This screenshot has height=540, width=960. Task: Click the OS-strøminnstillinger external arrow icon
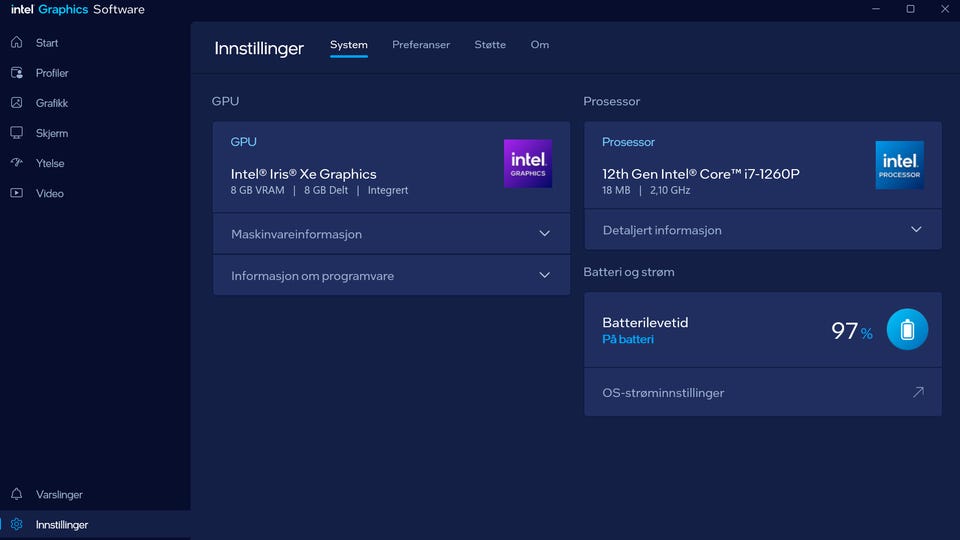918,392
